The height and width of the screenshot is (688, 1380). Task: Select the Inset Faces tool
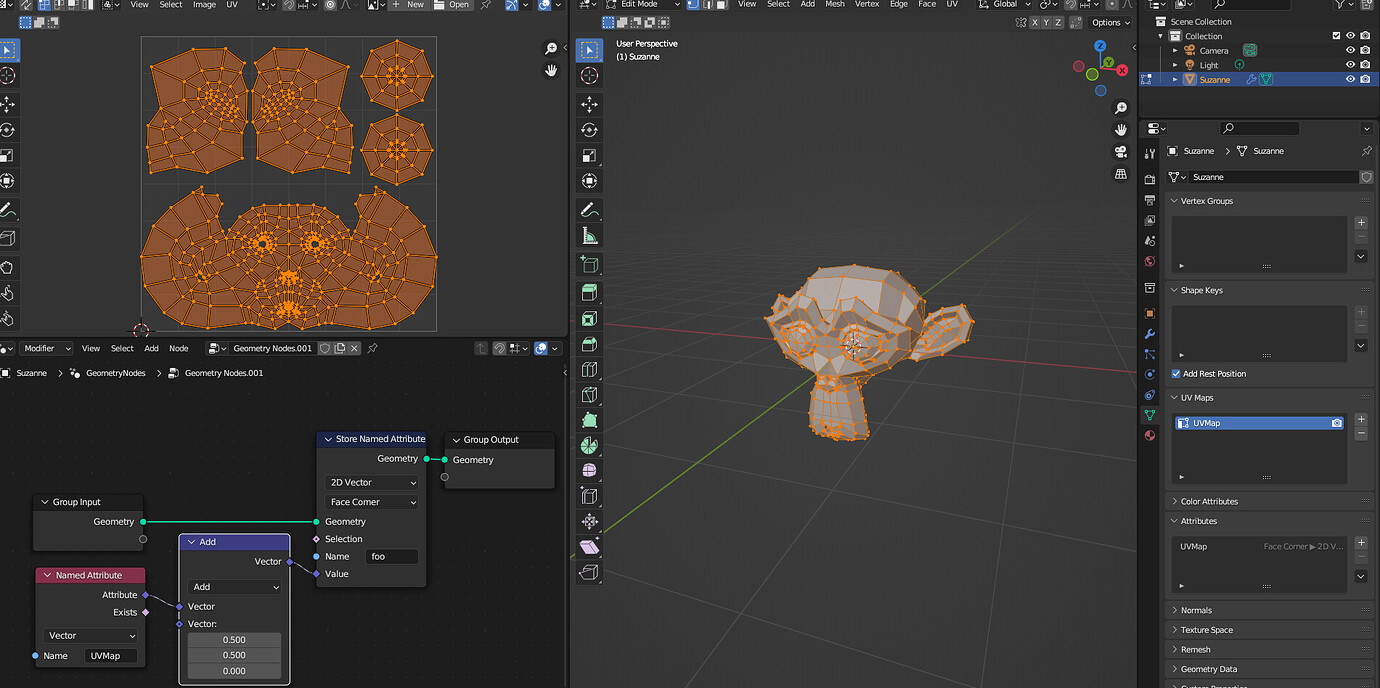589,319
